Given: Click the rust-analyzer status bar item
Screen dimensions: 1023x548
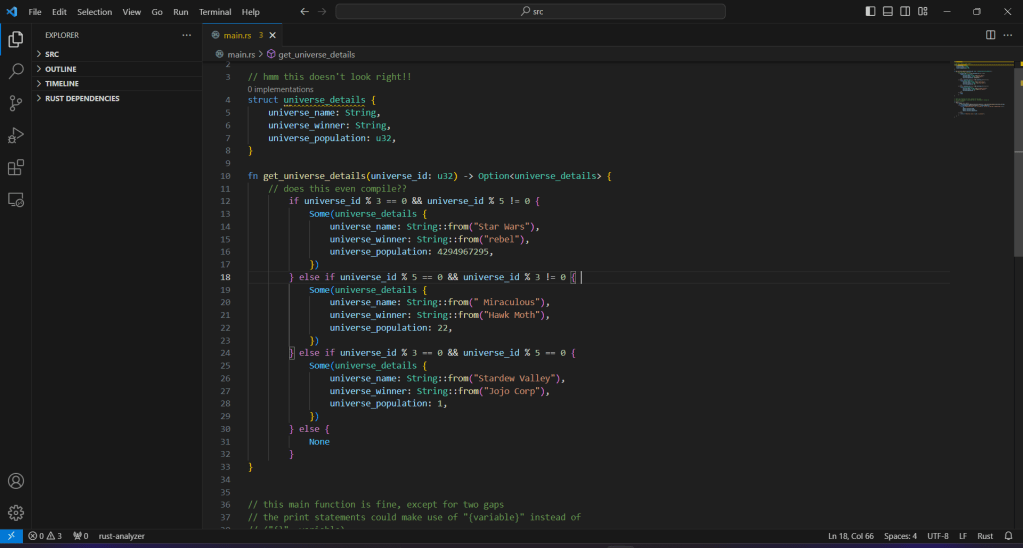Looking at the screenshot, I should pyautogui.click(x=121, y=537).
